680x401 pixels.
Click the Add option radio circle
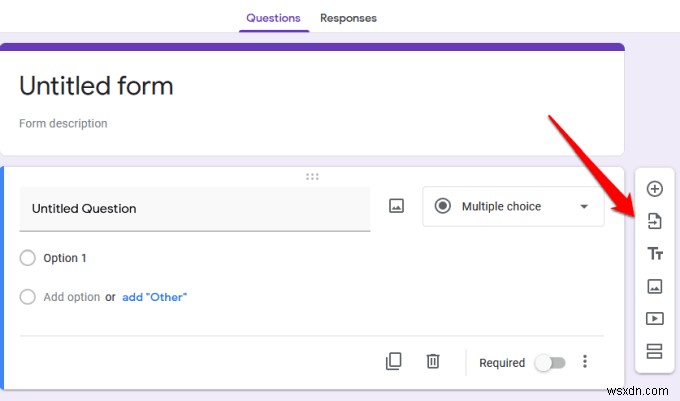28,297
